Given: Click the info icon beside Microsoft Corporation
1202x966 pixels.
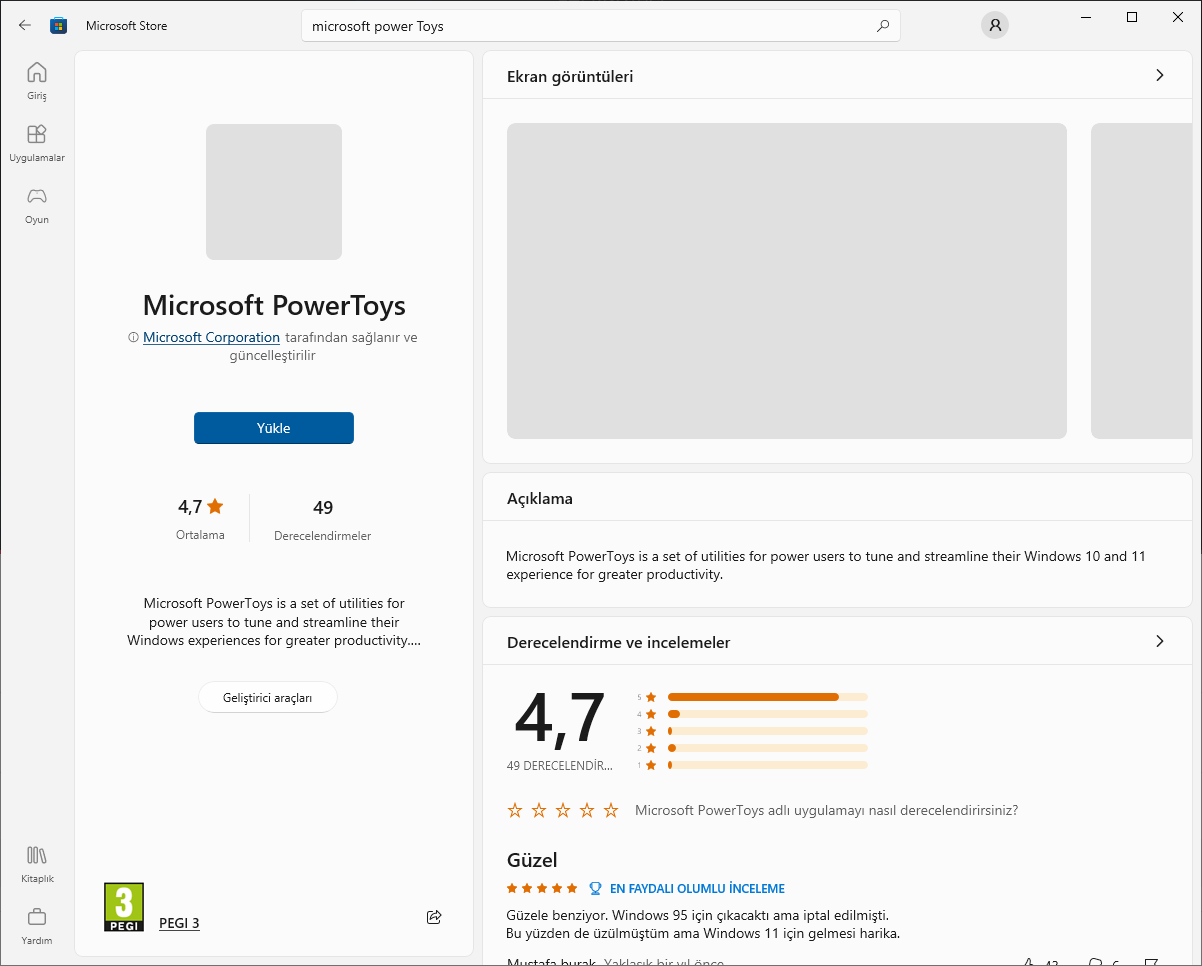Looking at the screenshot, I should pyautogui.click(x=133, y=338).
